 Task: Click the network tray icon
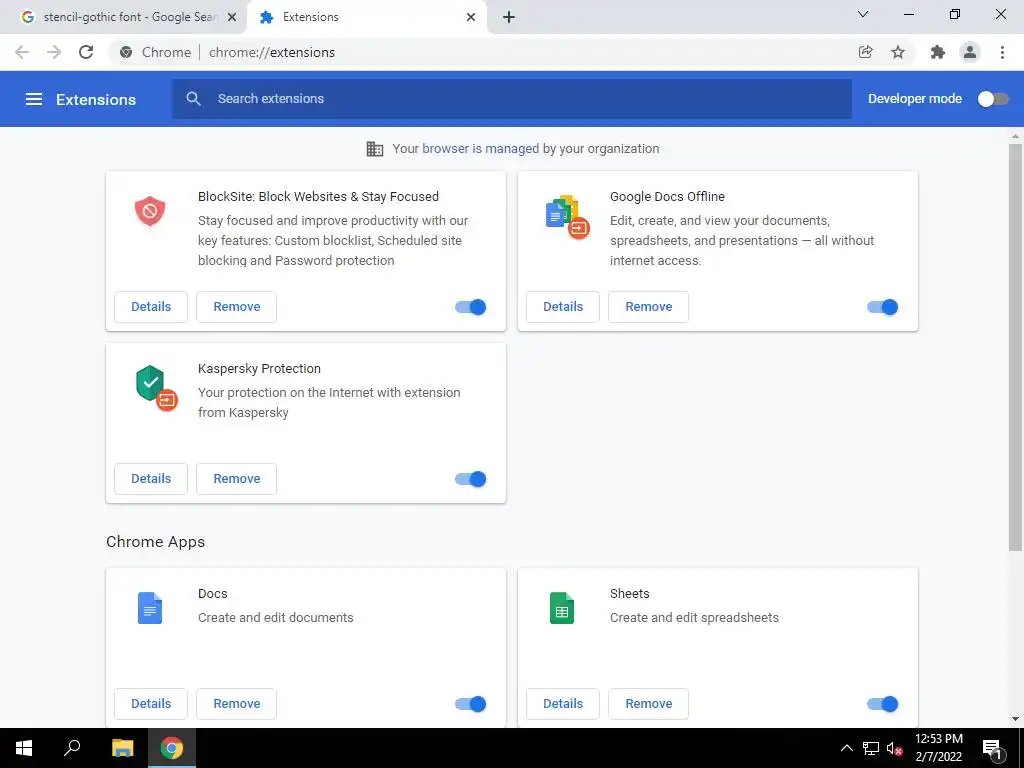tap(871, 748)
